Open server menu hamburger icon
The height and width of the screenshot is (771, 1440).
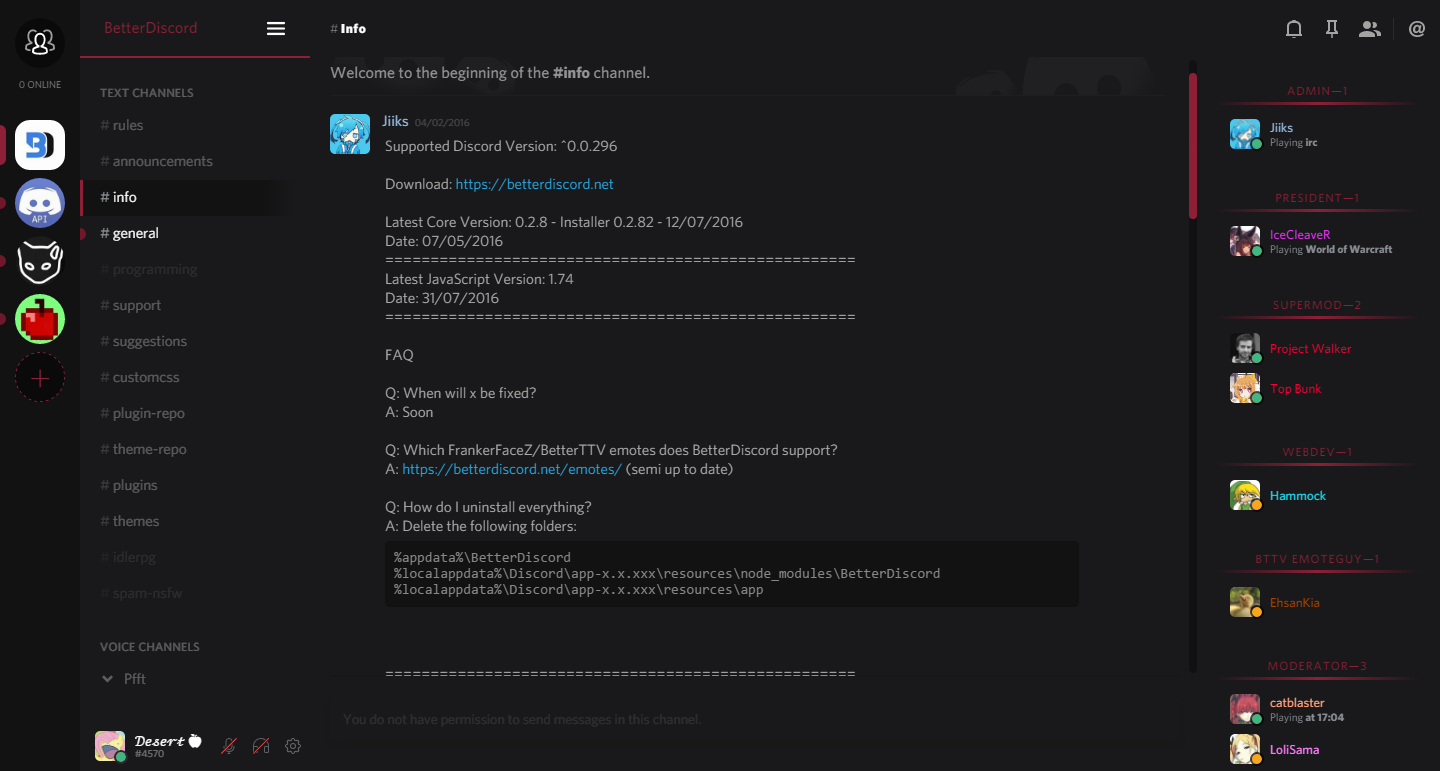(276, 29)
